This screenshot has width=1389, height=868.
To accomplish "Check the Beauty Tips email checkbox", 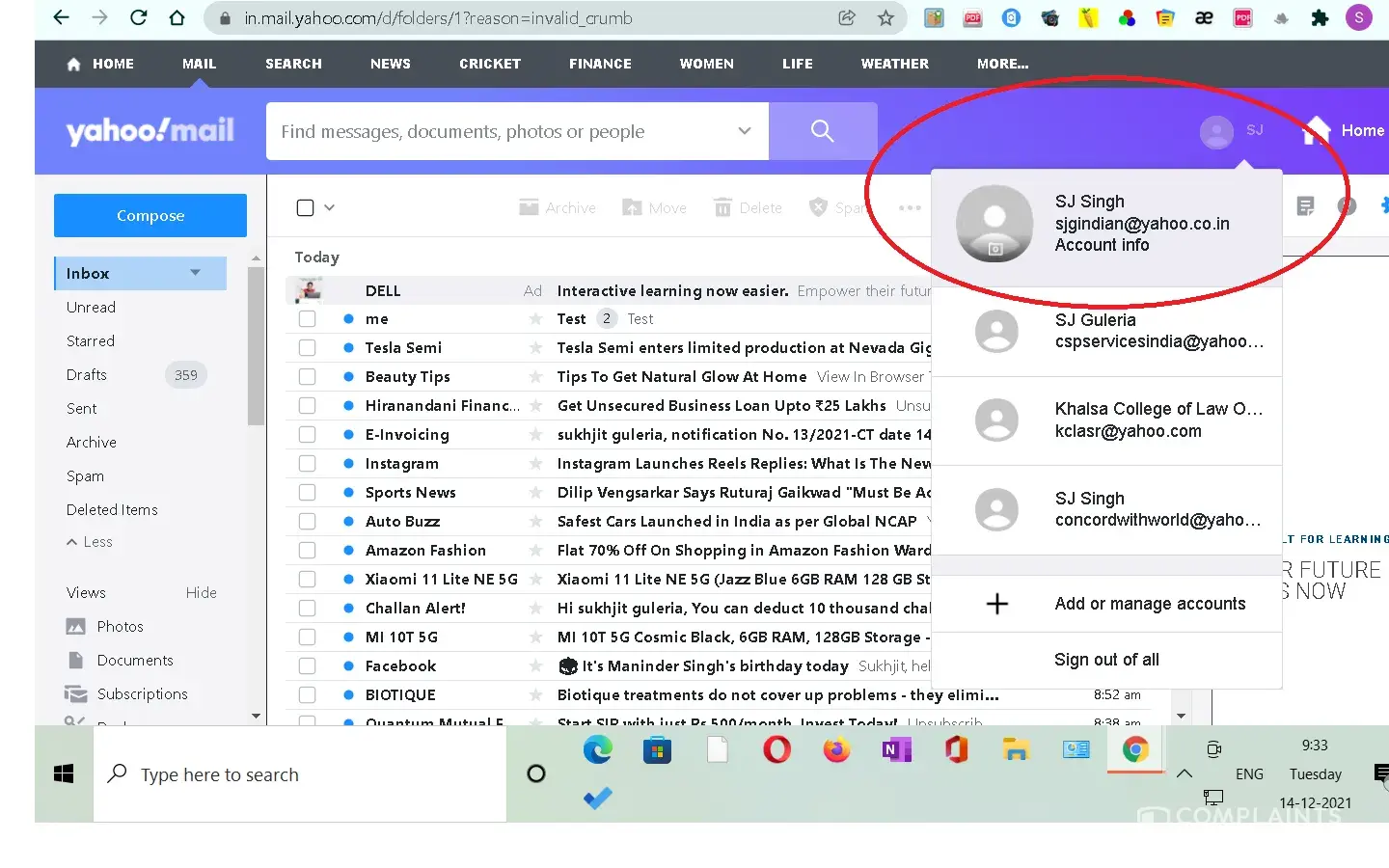I will coord(307,377).
